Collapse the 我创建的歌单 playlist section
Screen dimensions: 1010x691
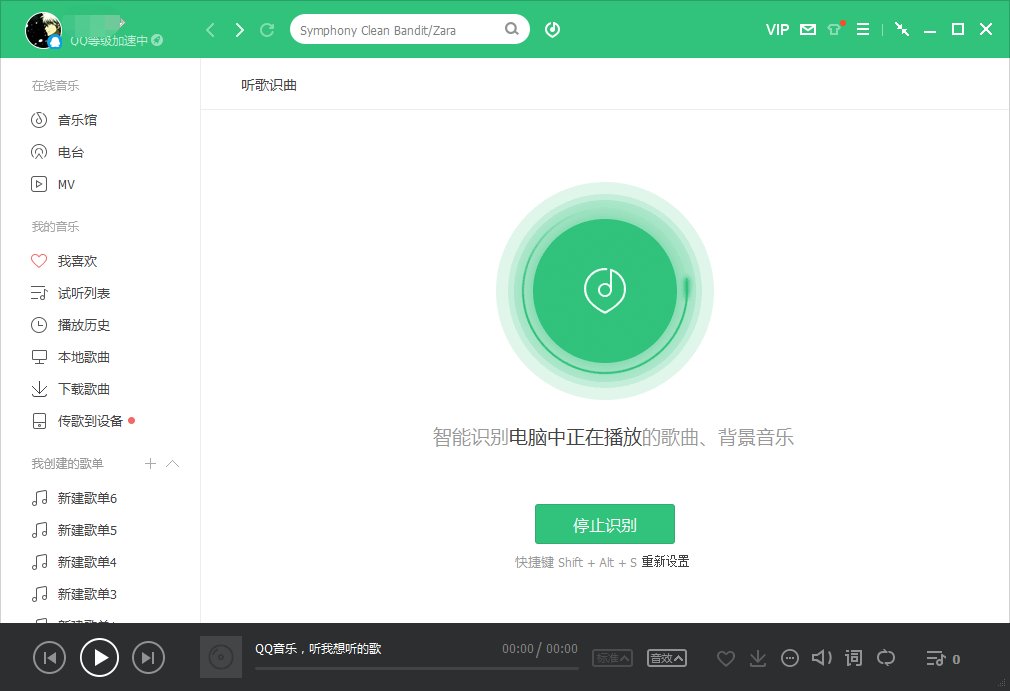coord(171,463)
